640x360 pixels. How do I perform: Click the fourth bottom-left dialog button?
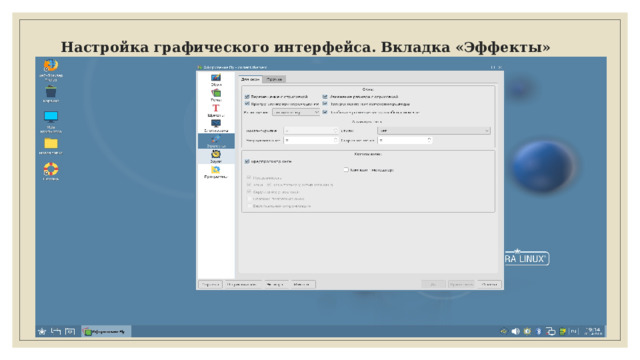[302, 284]
